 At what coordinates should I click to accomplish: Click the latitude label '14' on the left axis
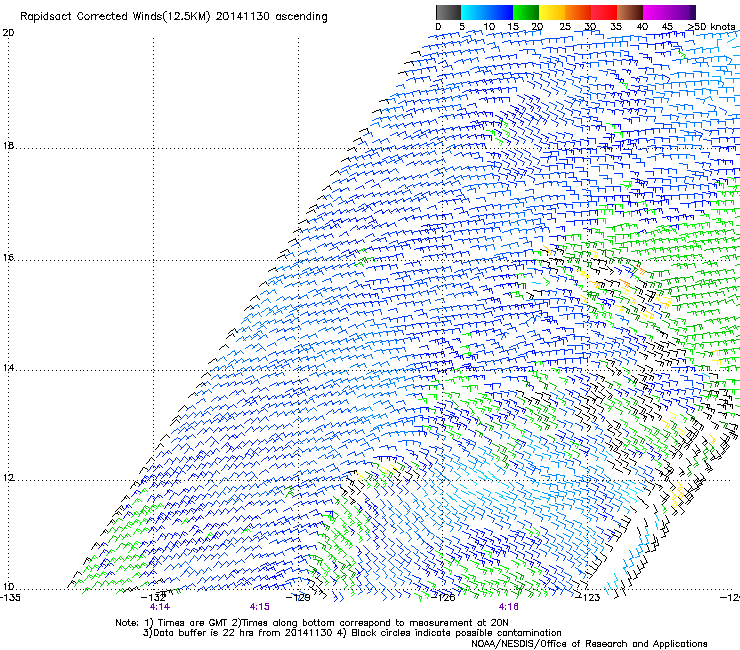8,368
